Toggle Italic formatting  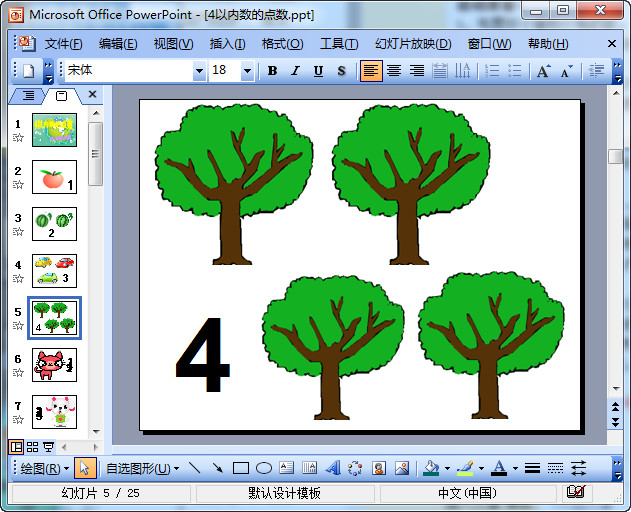(295, 71)
